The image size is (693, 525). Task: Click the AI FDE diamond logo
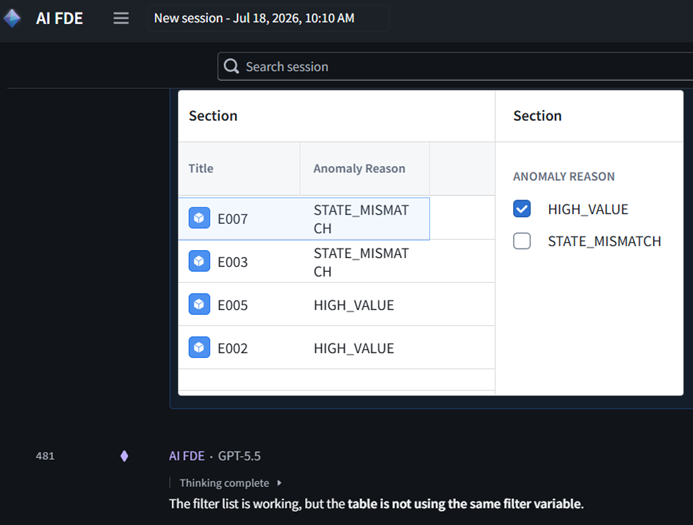click(12, 18)
